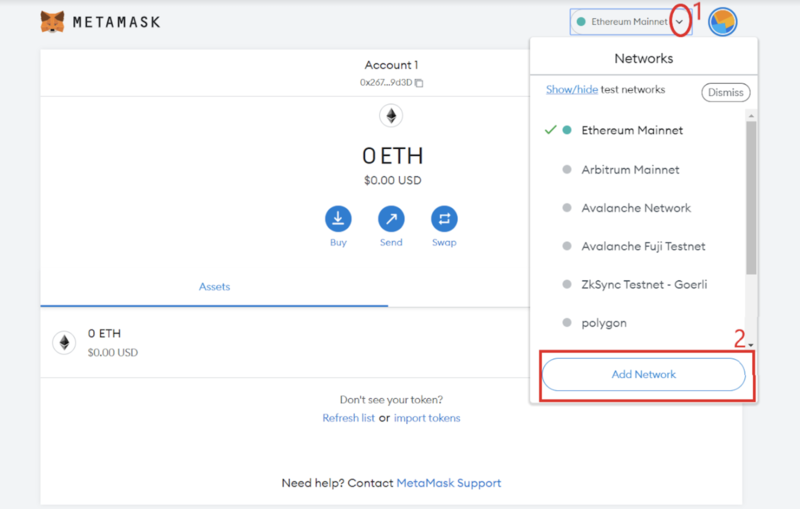The width and height of the screenshot is (800, 509).
Task: Open the MetaMask Support link
Action: tap(448, 482)
